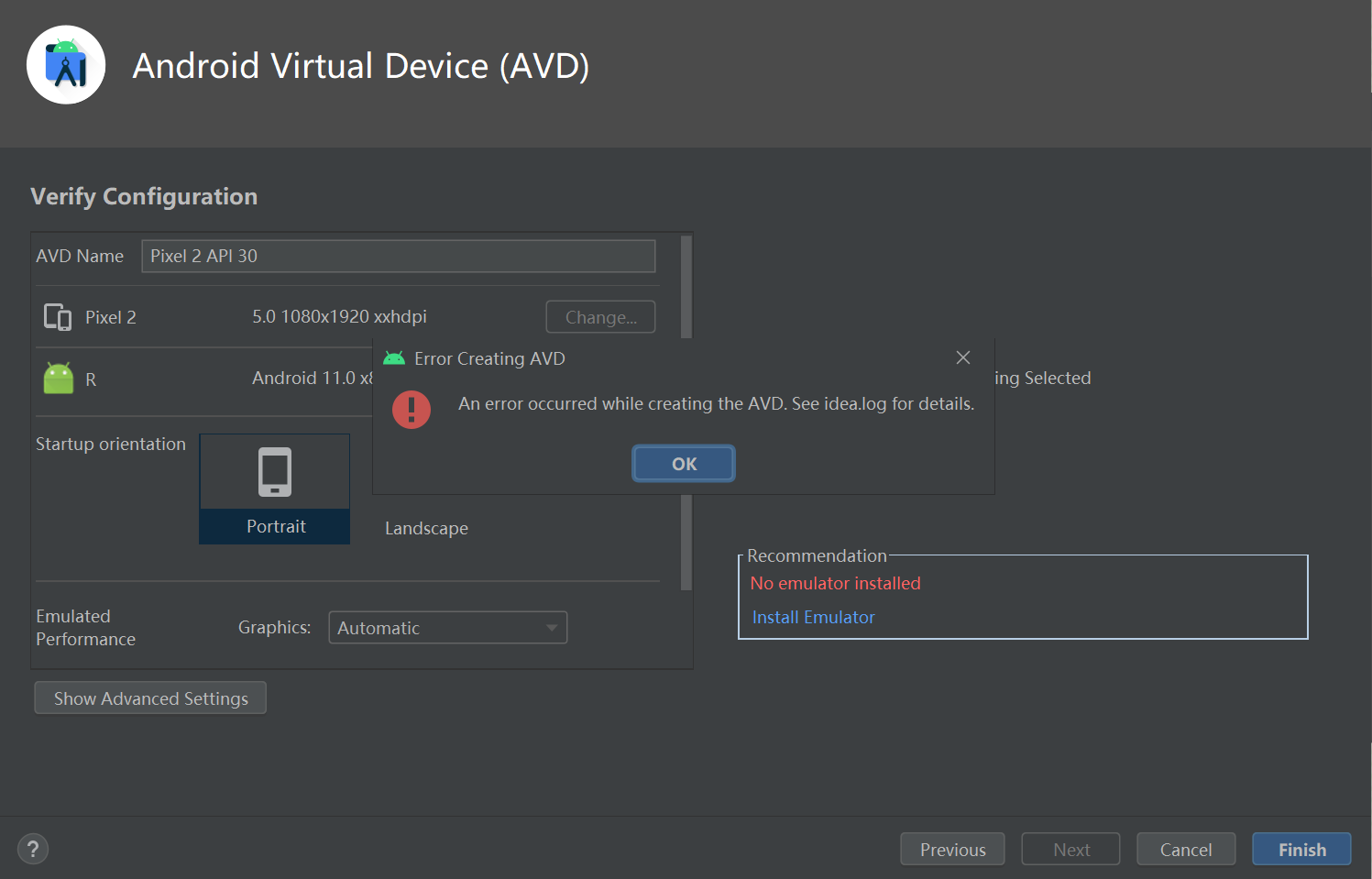Click Finish to create the AVD
This screenshot has height=879, width=1372.
coord(1302,849)
